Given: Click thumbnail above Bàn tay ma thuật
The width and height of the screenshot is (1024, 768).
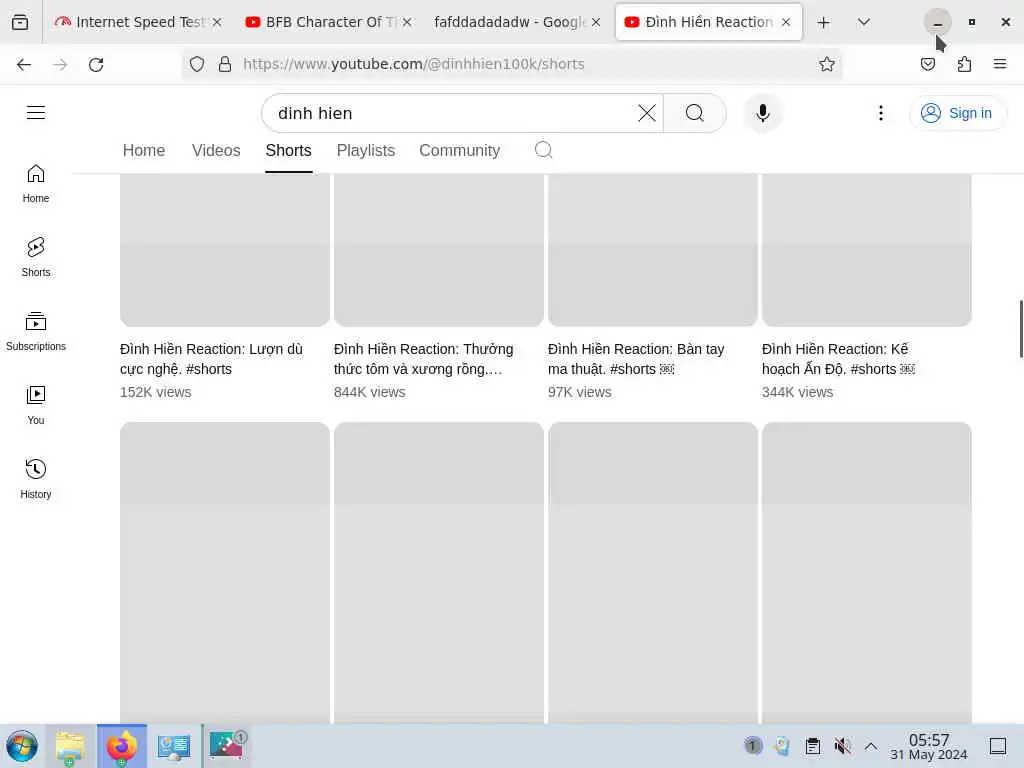Looking at the screenshot, I should point(652,250).
